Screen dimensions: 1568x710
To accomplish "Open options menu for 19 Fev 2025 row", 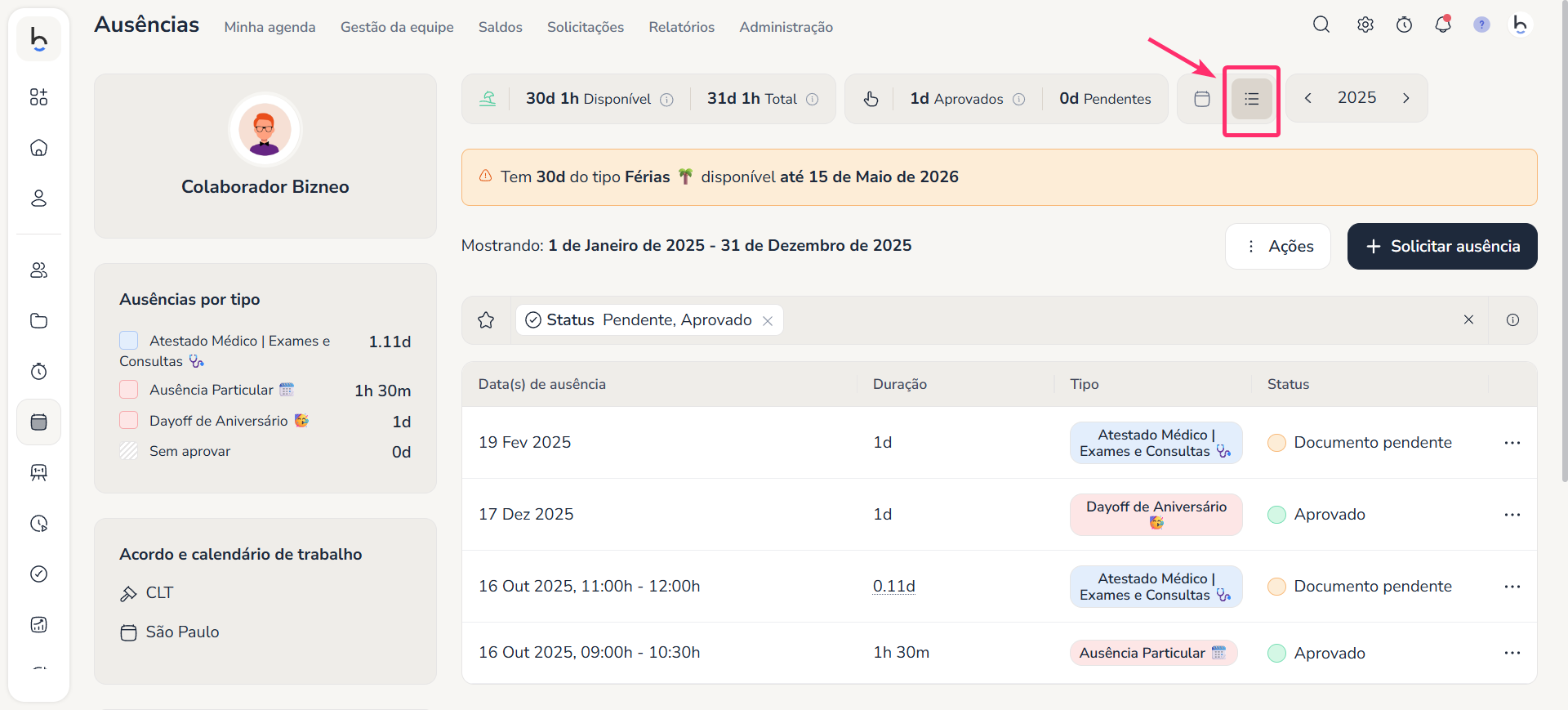I will pos(1512,443).
